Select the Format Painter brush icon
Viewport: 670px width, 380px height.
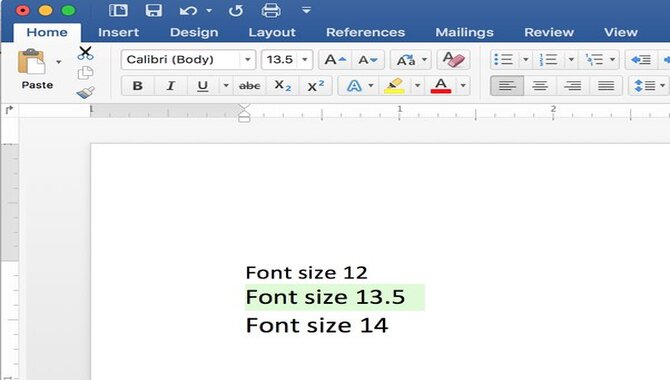coord(85,92)
